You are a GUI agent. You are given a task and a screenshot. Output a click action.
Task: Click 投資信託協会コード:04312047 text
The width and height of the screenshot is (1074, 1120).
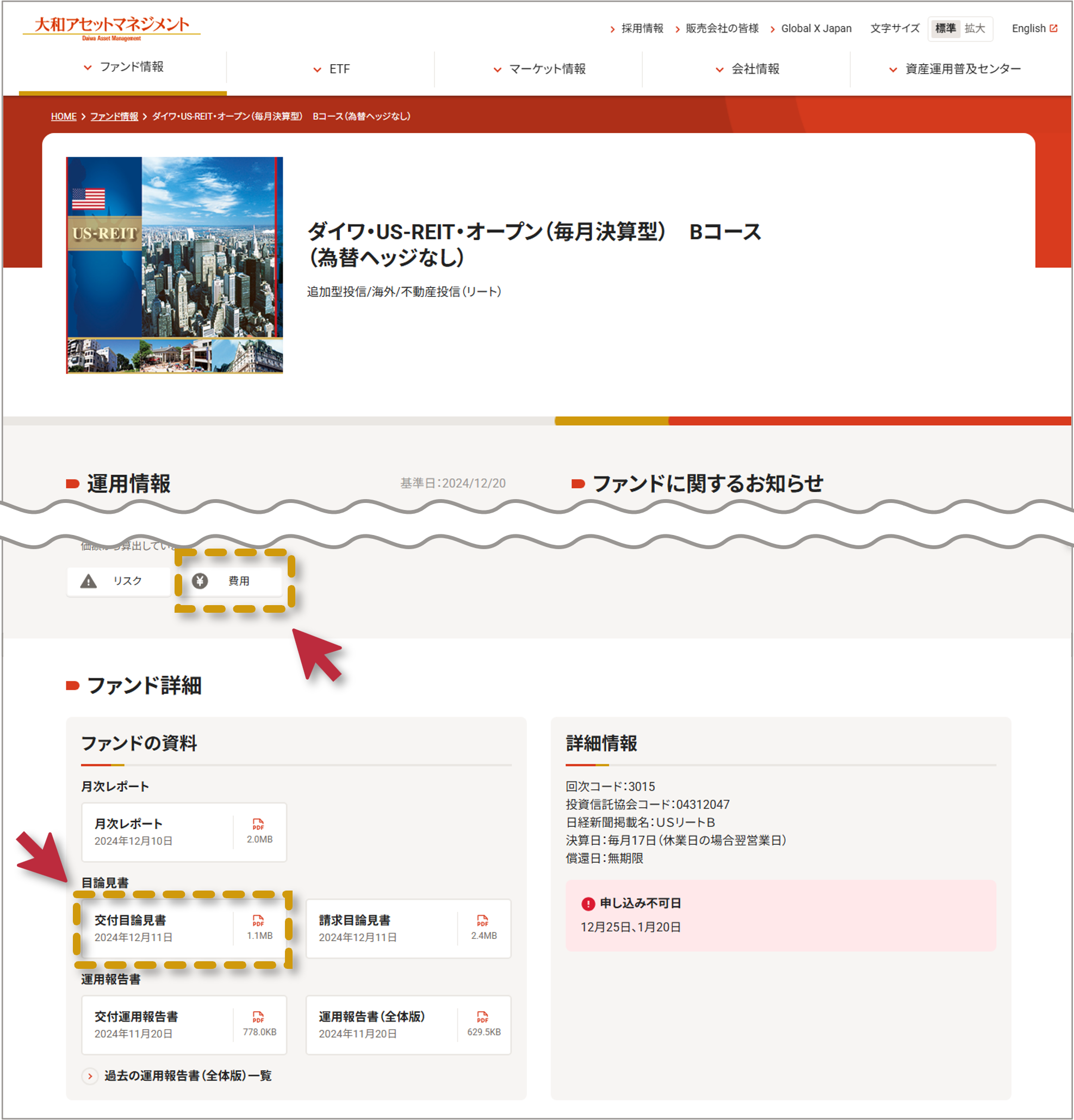[x=648, y=805]
